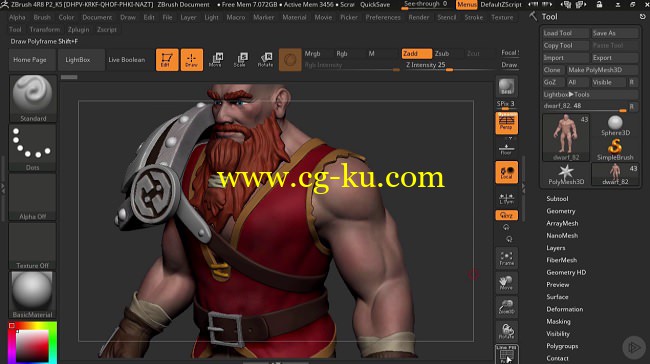Image resolution: width=650 pixels, height=364 pixels.
Task: Open the BasicMaterial picker
Action: (33, 295)
